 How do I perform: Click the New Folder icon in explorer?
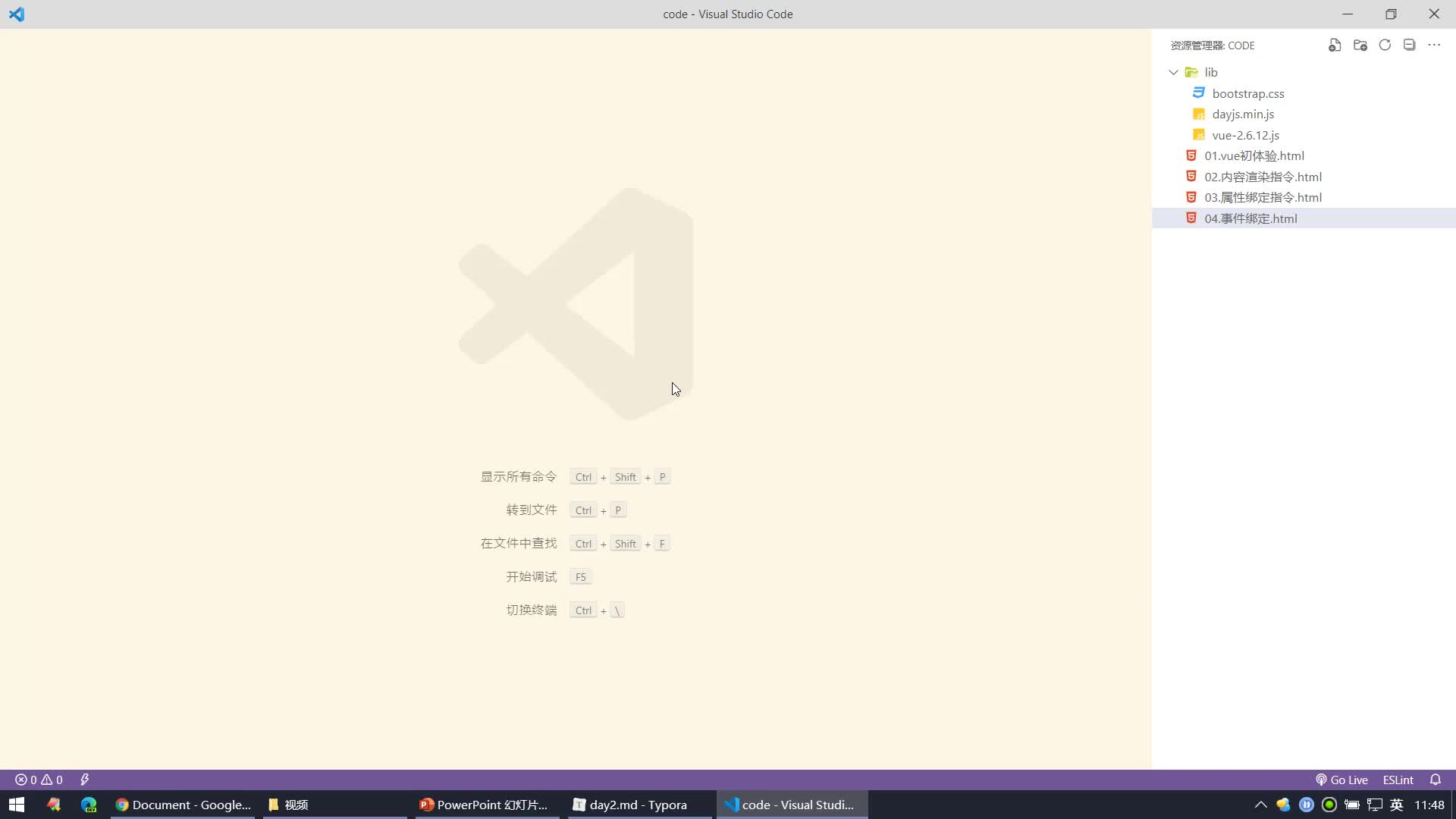coord(1360,45)
